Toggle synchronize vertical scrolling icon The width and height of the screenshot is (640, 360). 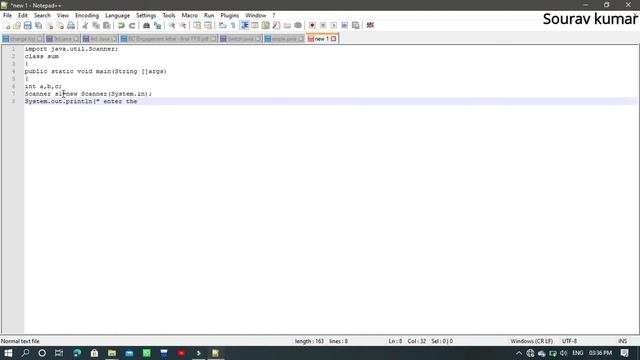(x=197, y=25)
